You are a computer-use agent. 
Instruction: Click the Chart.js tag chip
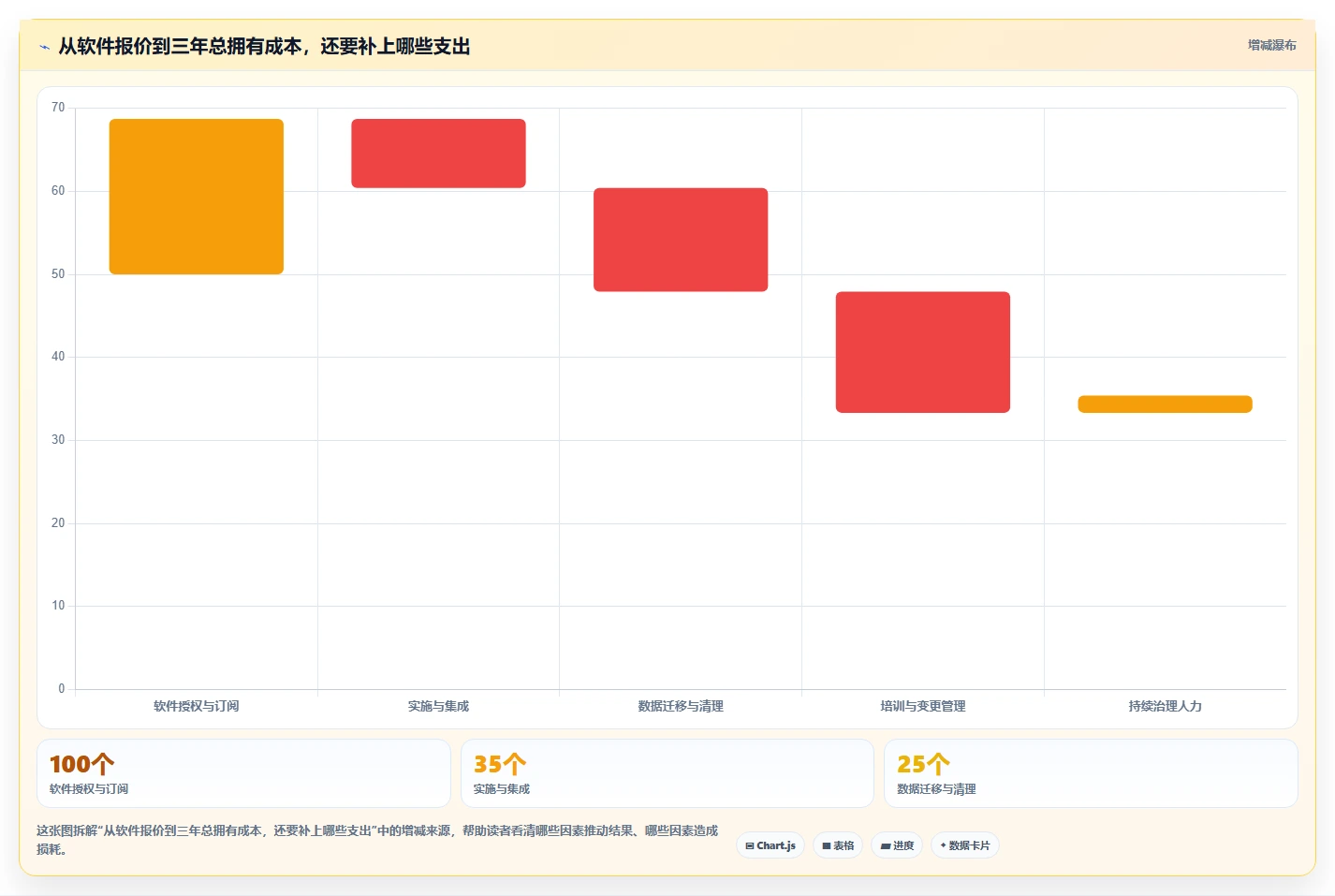770,845
